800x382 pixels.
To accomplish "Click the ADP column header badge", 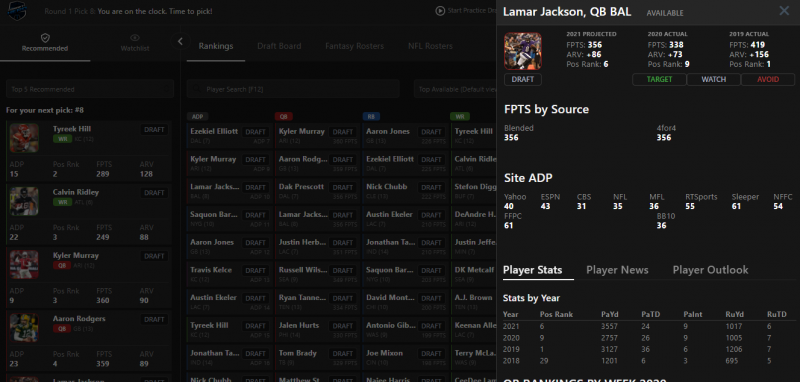I will (x=197, y=116).
